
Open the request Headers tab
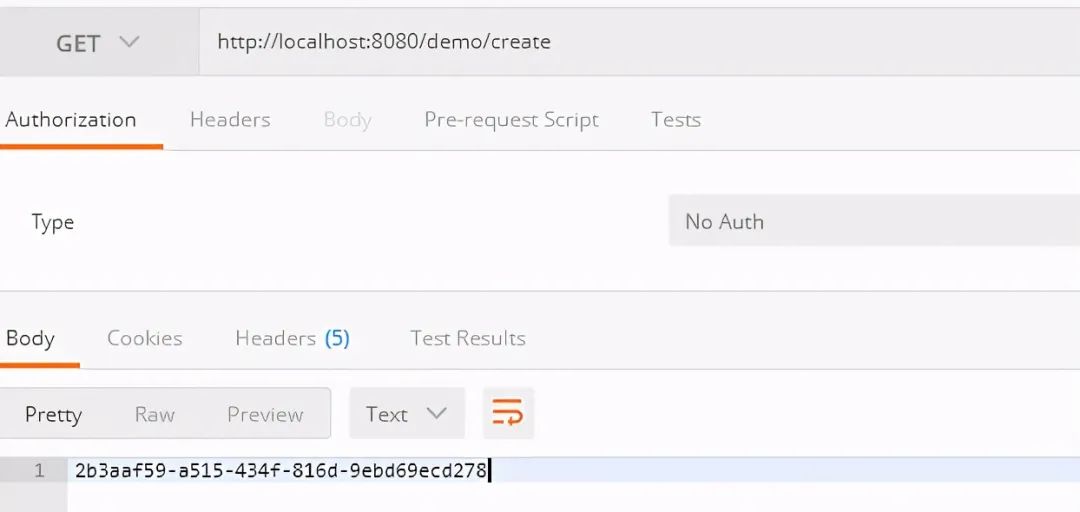(230, 120)
